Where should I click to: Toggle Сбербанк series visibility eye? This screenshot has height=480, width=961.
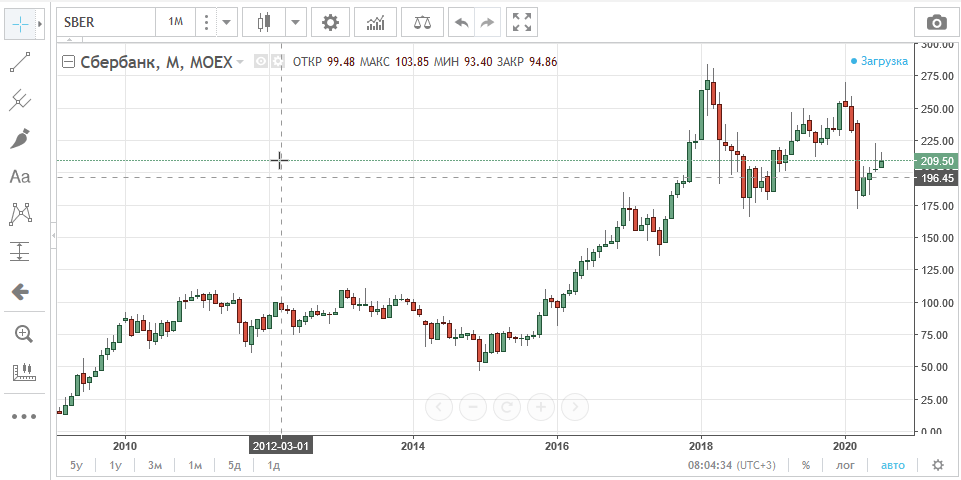click(261, 61)
